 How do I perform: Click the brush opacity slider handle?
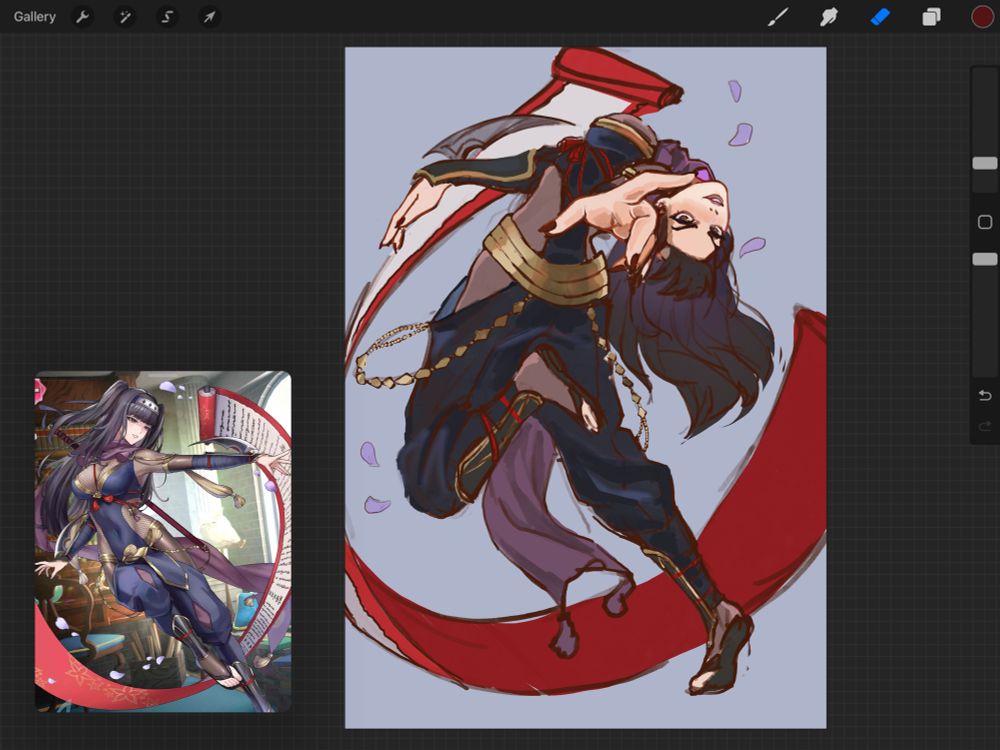coord(984,259)
